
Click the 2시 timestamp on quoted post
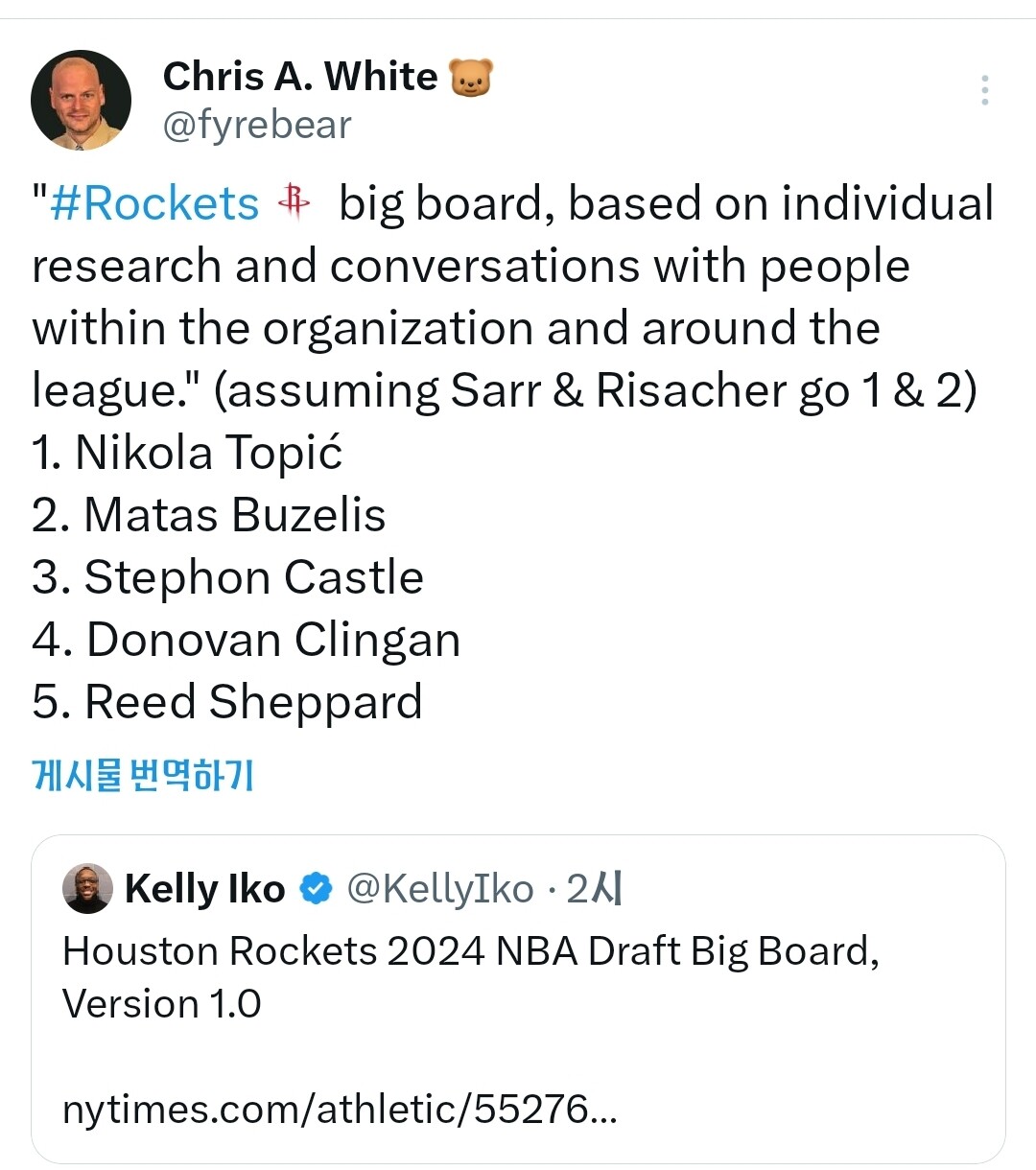(595, 889)
